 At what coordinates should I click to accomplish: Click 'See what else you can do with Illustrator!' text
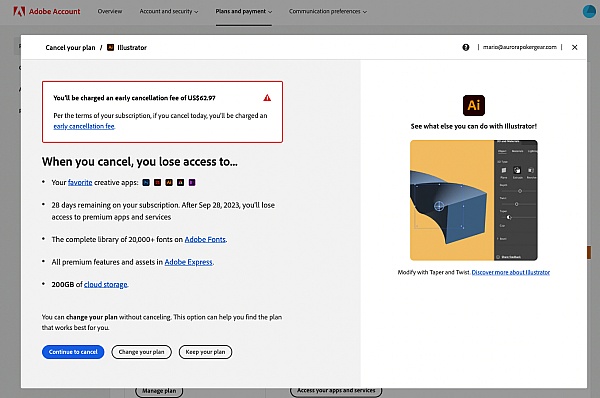click(474, 126)
